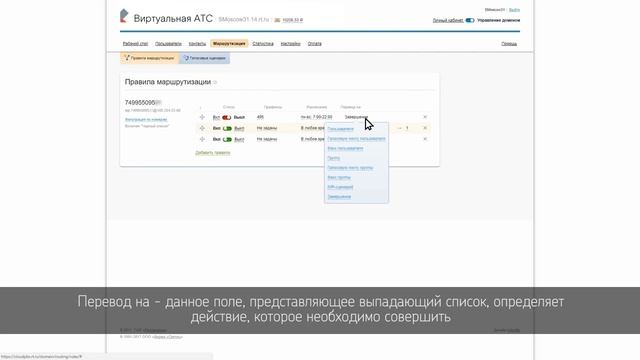This screenshot has height=360, width=640.
Task: Switch to the Правила маршрутизации sub-tab
Action: [149, 58]
